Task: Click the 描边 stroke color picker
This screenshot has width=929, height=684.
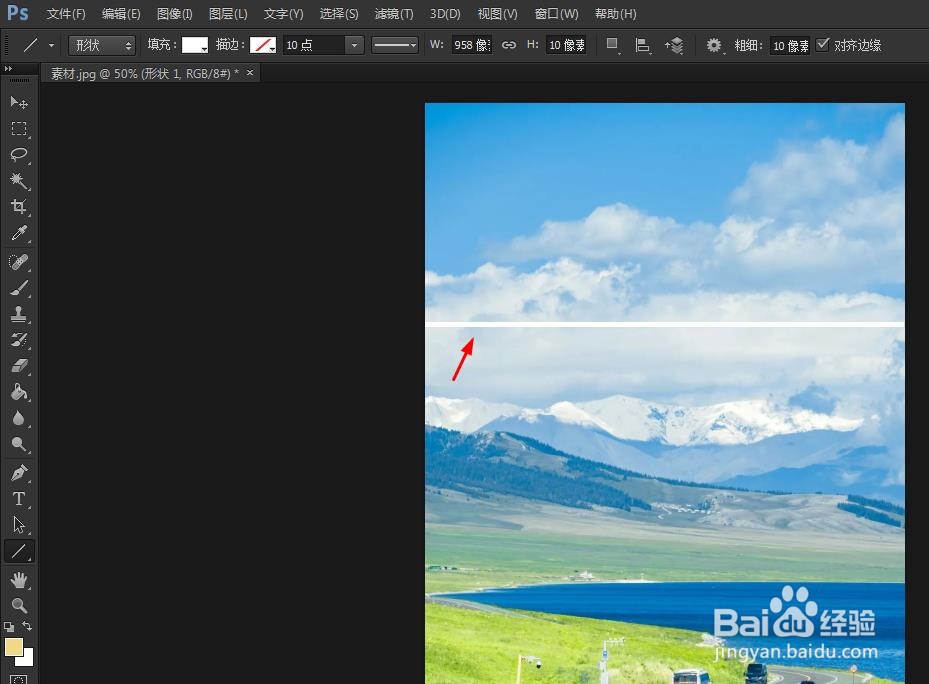Action: coord(265,44)
